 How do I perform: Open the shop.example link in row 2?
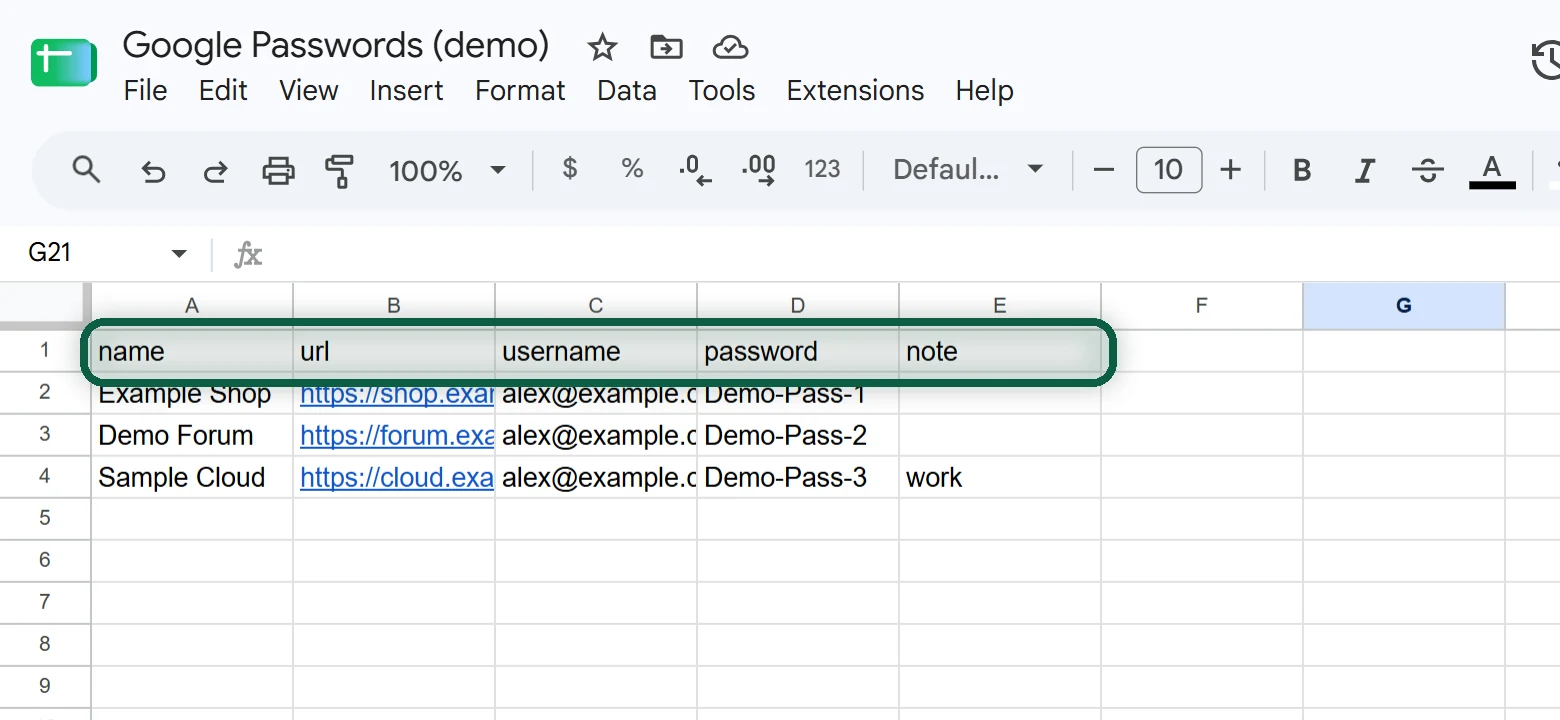pos(397,394)
